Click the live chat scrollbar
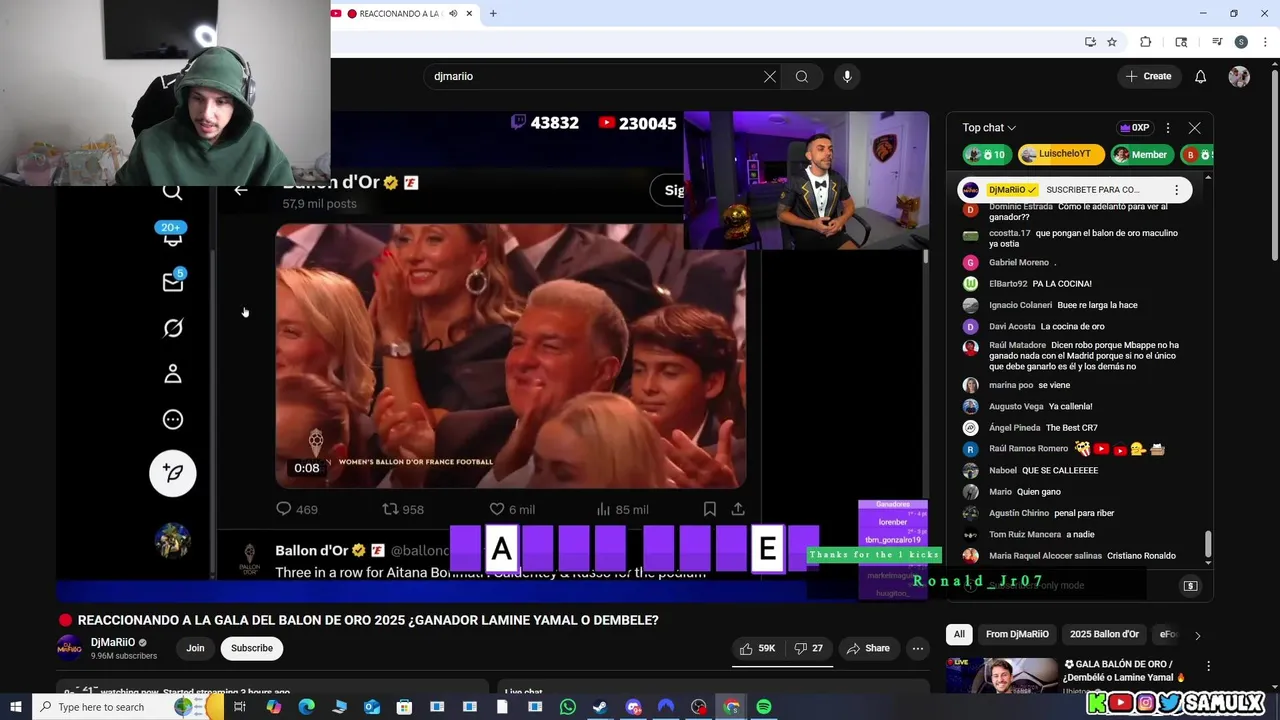 [x=1208, y=545]
